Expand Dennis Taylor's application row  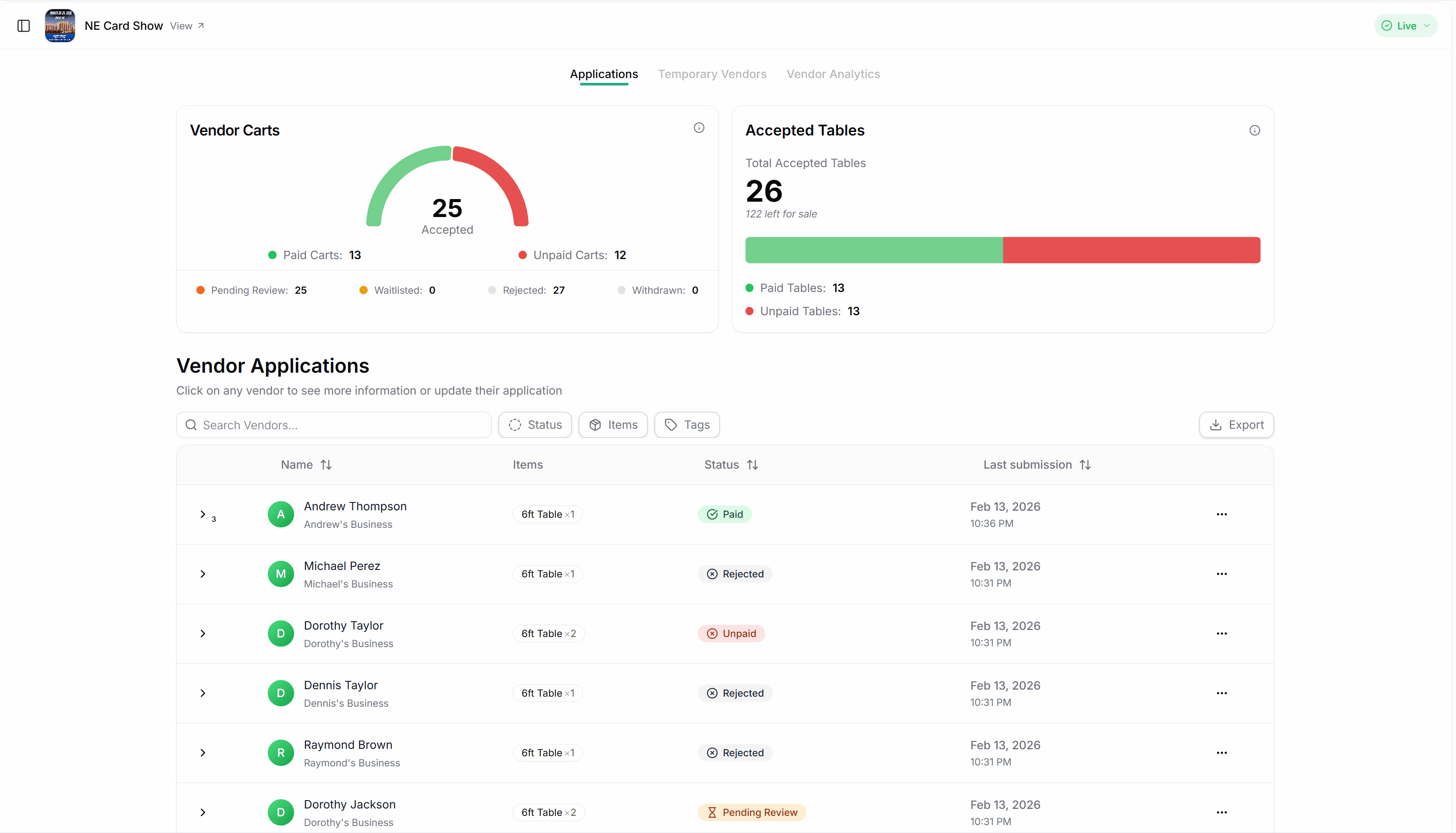(202, 694)
